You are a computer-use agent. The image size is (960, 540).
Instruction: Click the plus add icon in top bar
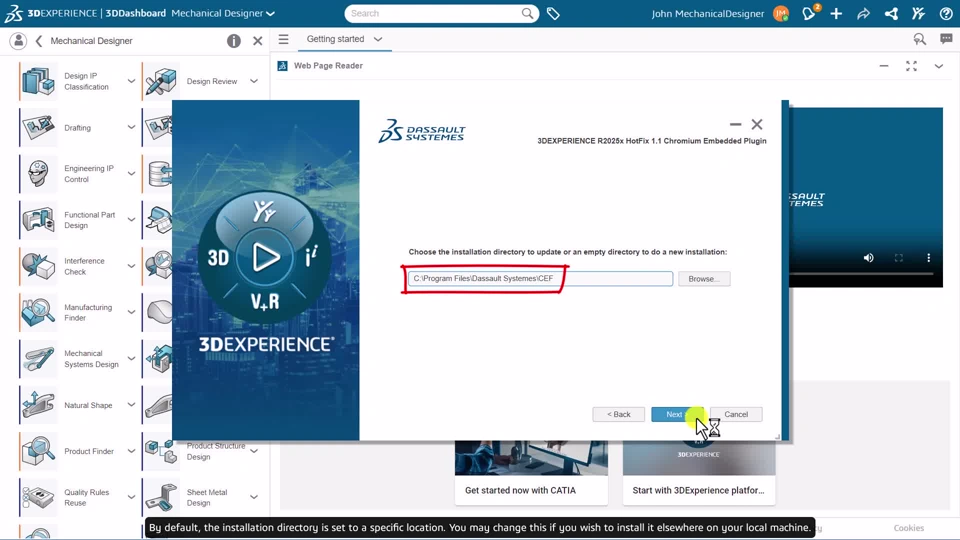point(836,13)
